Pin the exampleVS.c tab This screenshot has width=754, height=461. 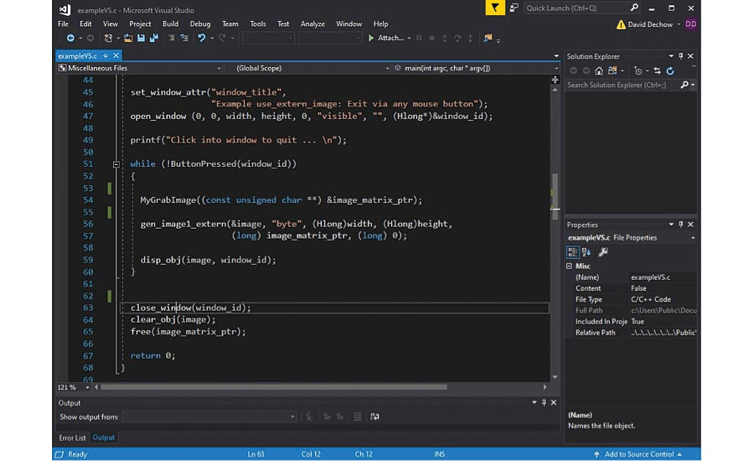point(105,56)
